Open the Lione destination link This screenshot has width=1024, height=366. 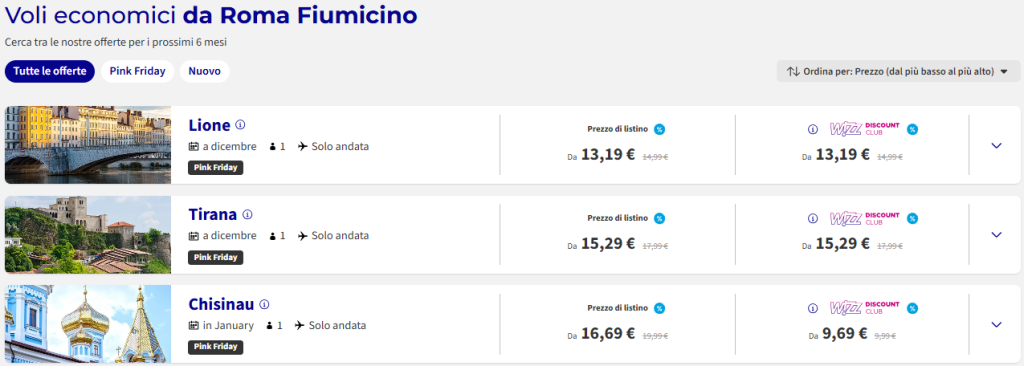pos(209,125)
